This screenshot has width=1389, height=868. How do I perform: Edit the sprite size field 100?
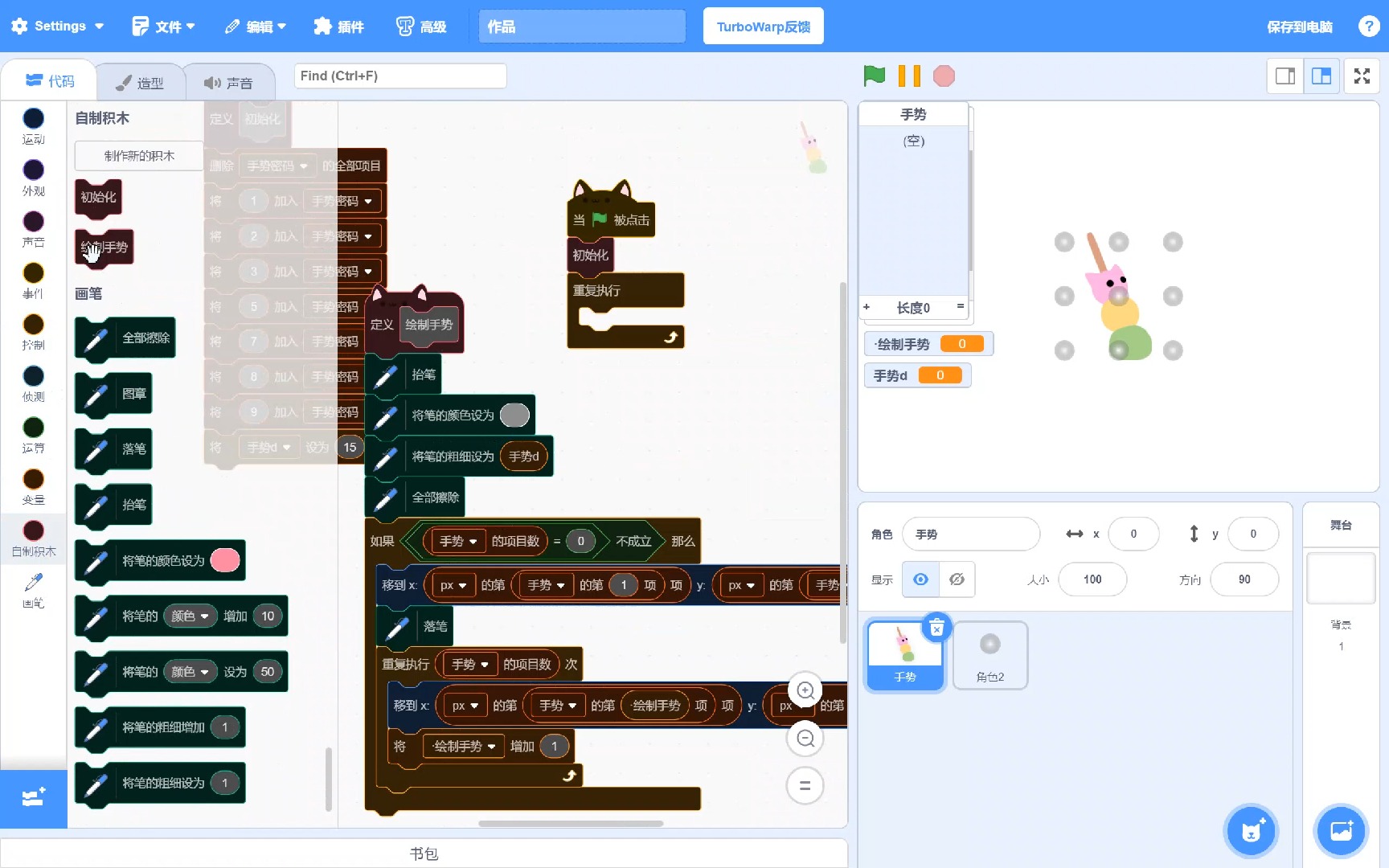click(x=1092, y=579)
